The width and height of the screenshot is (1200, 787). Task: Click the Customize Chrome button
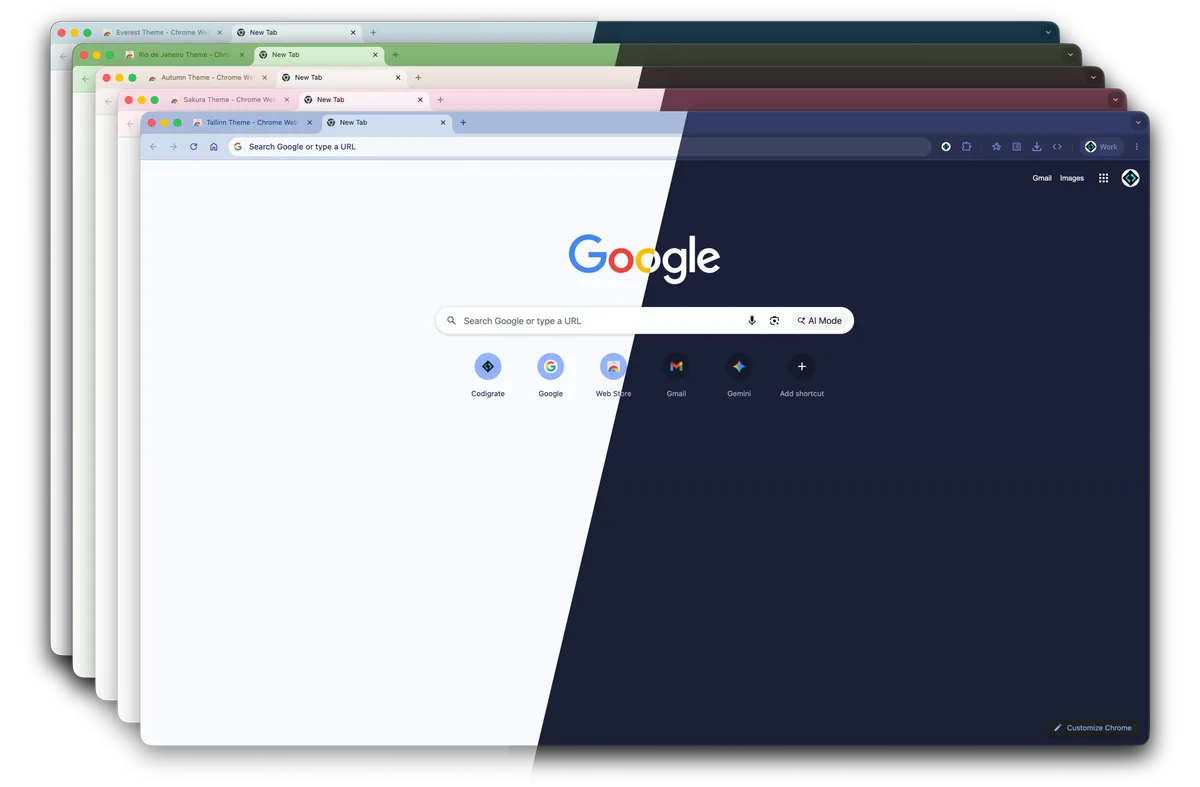[x=1093, y=728]
